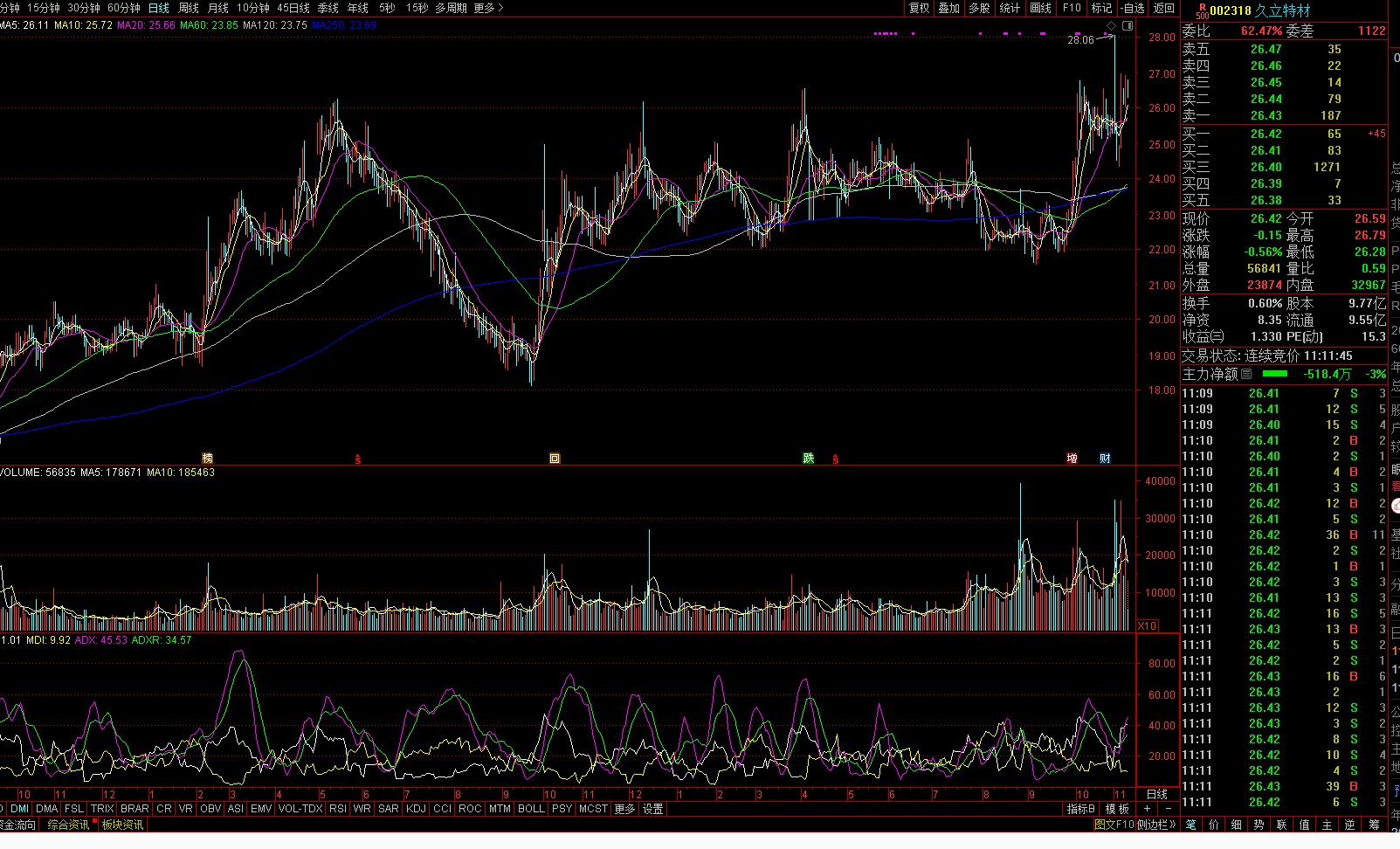Expand 更多 in the period bar
This screenshot has height=849, width=1400.
click(x=488, y=8)
